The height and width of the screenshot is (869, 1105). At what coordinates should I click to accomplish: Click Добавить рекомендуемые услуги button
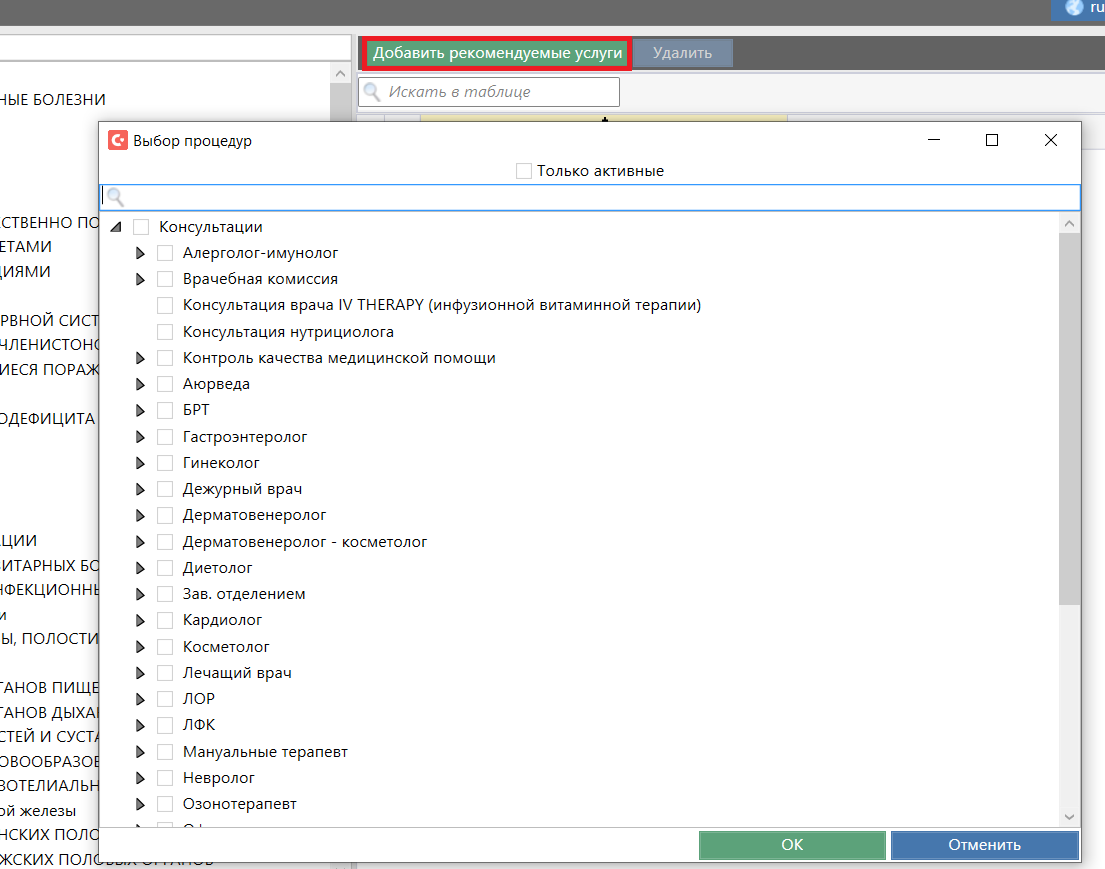[x=497, y=53]
